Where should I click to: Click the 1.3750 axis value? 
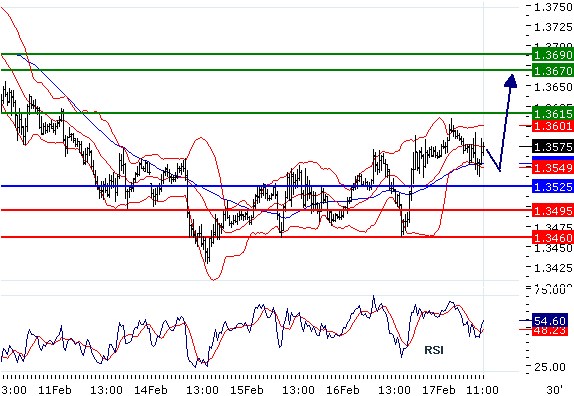(x=553, y=7)
